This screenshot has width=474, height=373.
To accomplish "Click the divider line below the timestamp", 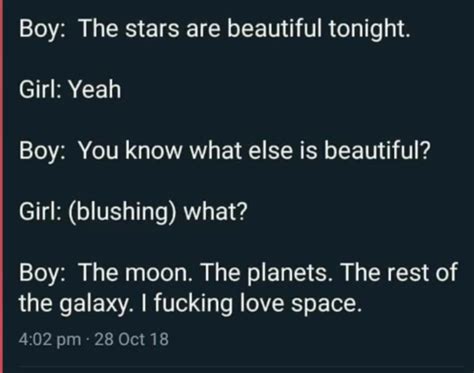I will 241,366.
